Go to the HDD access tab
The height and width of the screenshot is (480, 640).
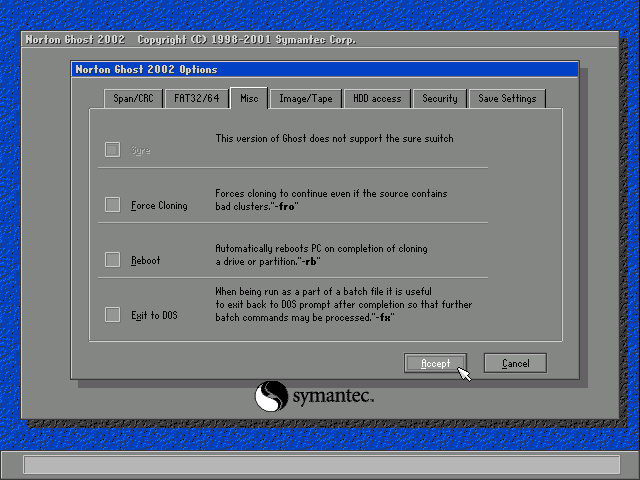click(377, 98)
